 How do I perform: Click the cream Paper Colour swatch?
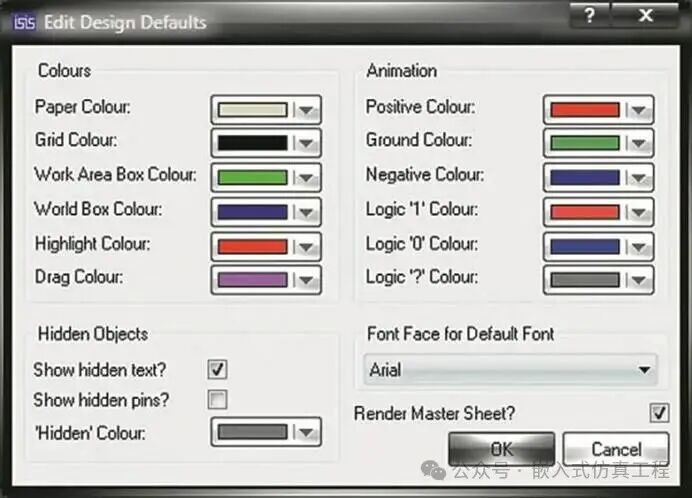[x=252, y=110]
